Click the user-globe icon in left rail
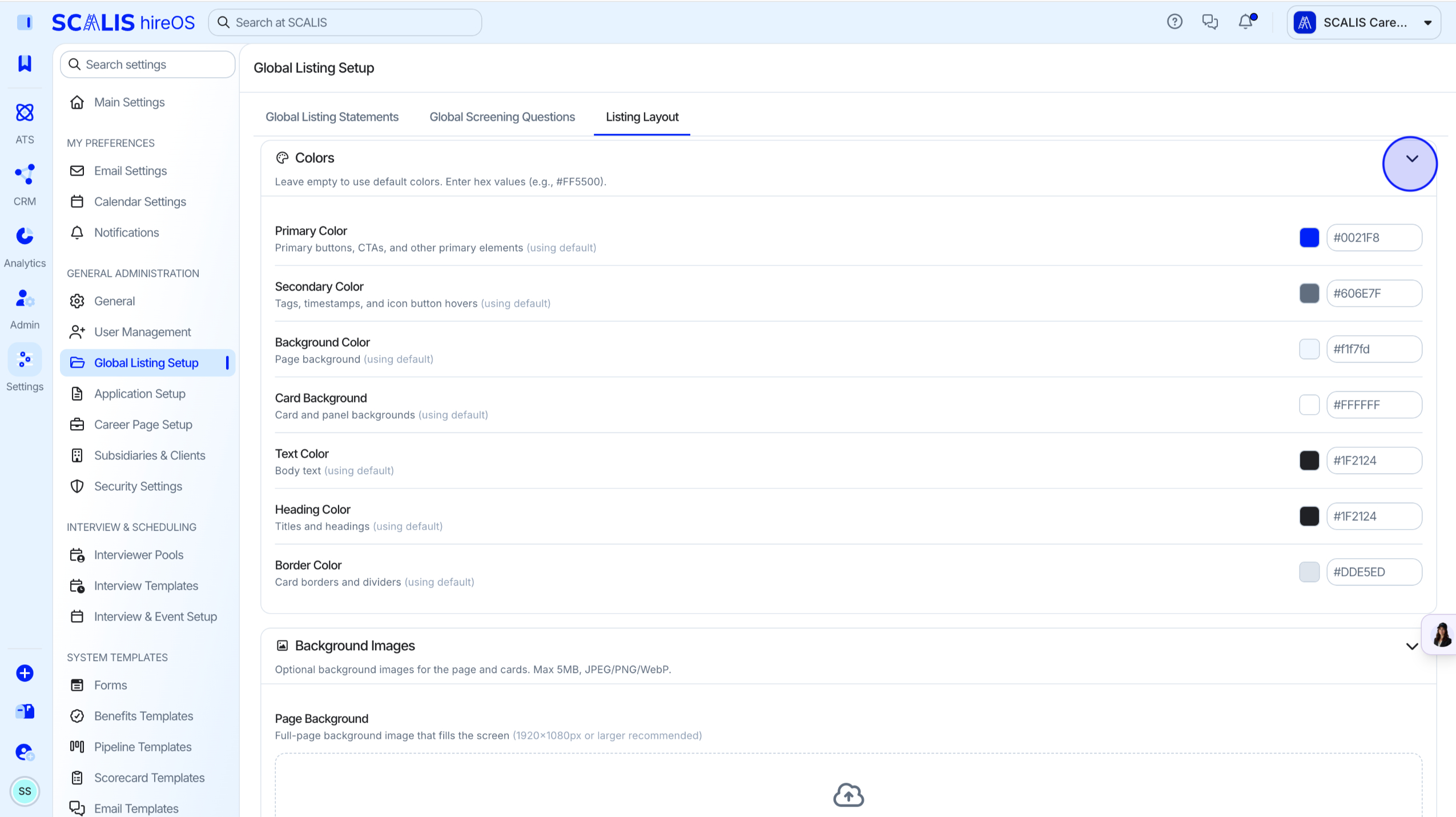The width and height of the screenshot is (1456, 817). click(25, 752)
